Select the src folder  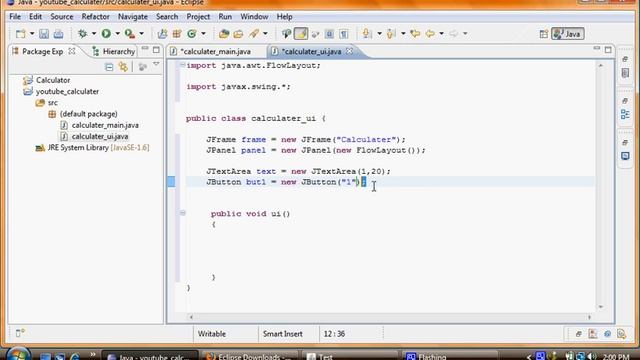[52, 103]
